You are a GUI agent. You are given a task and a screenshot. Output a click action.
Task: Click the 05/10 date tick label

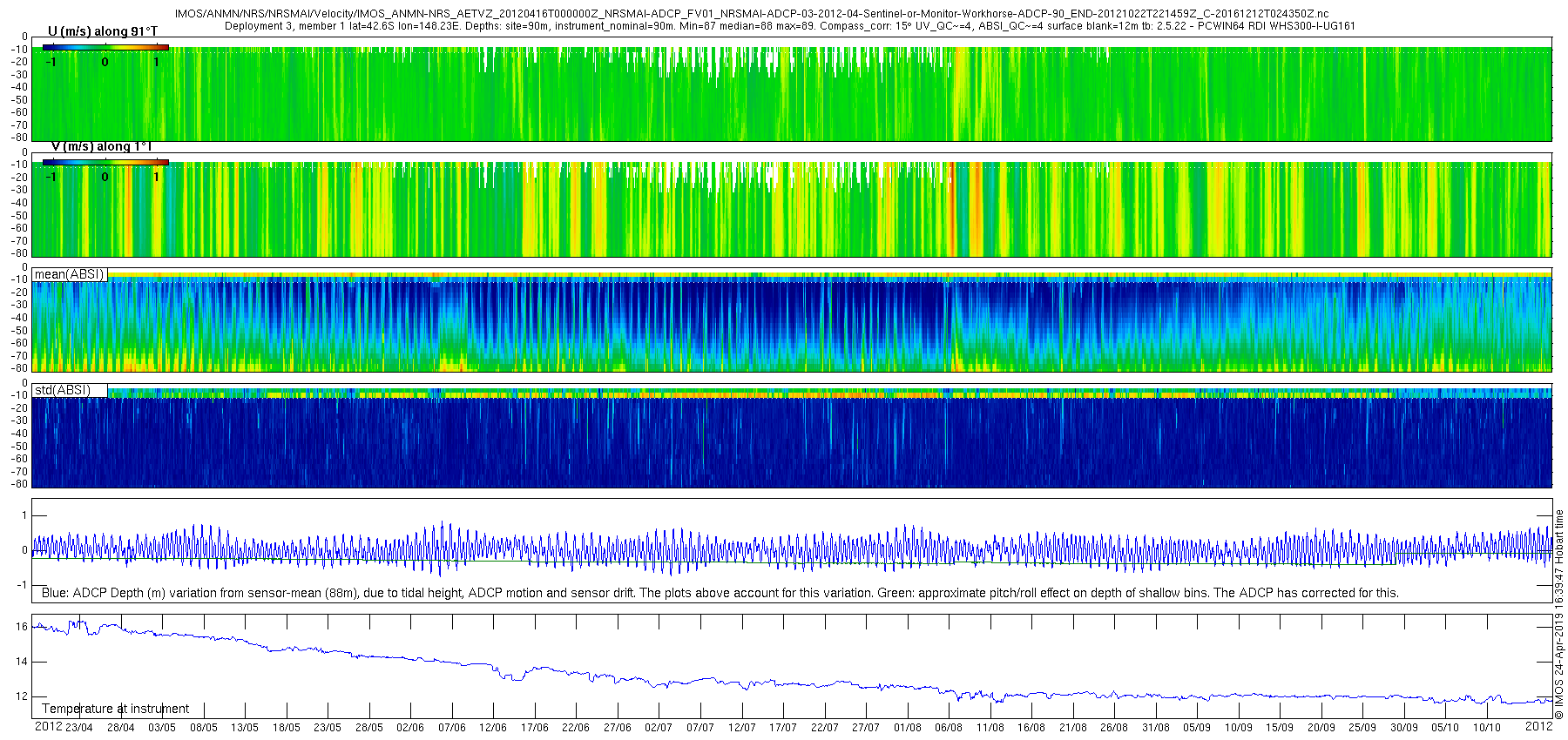point(1444,728)
